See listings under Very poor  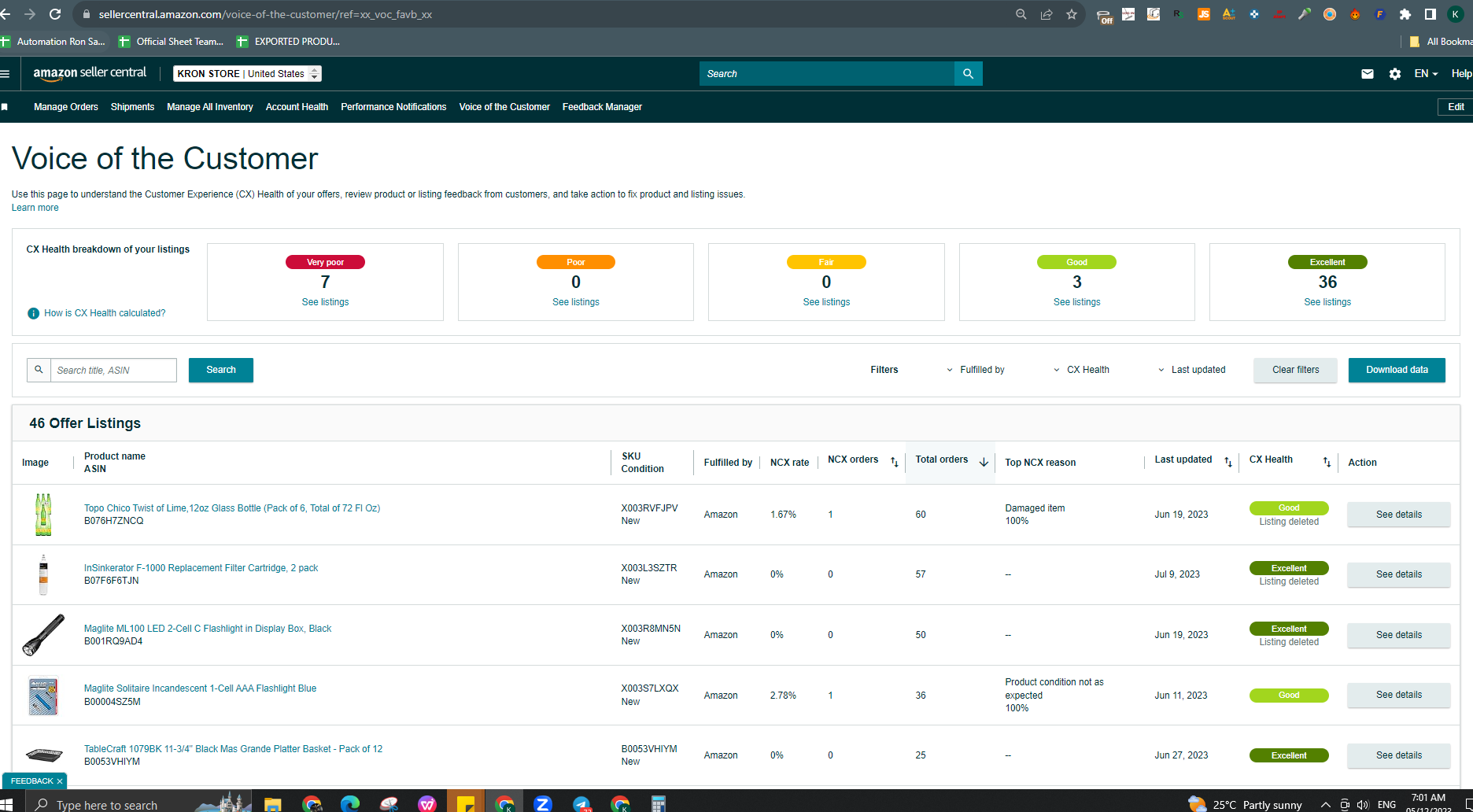[x=325, y=302]
